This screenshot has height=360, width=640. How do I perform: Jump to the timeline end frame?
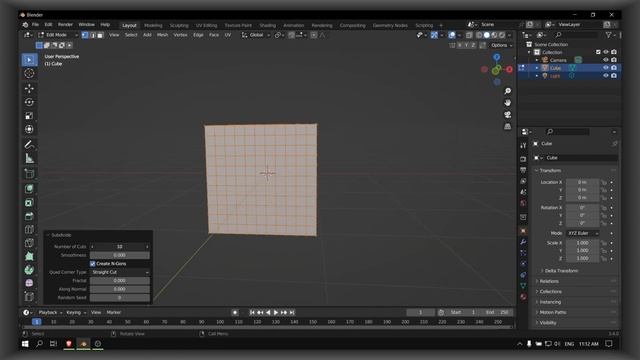point(292,313)
